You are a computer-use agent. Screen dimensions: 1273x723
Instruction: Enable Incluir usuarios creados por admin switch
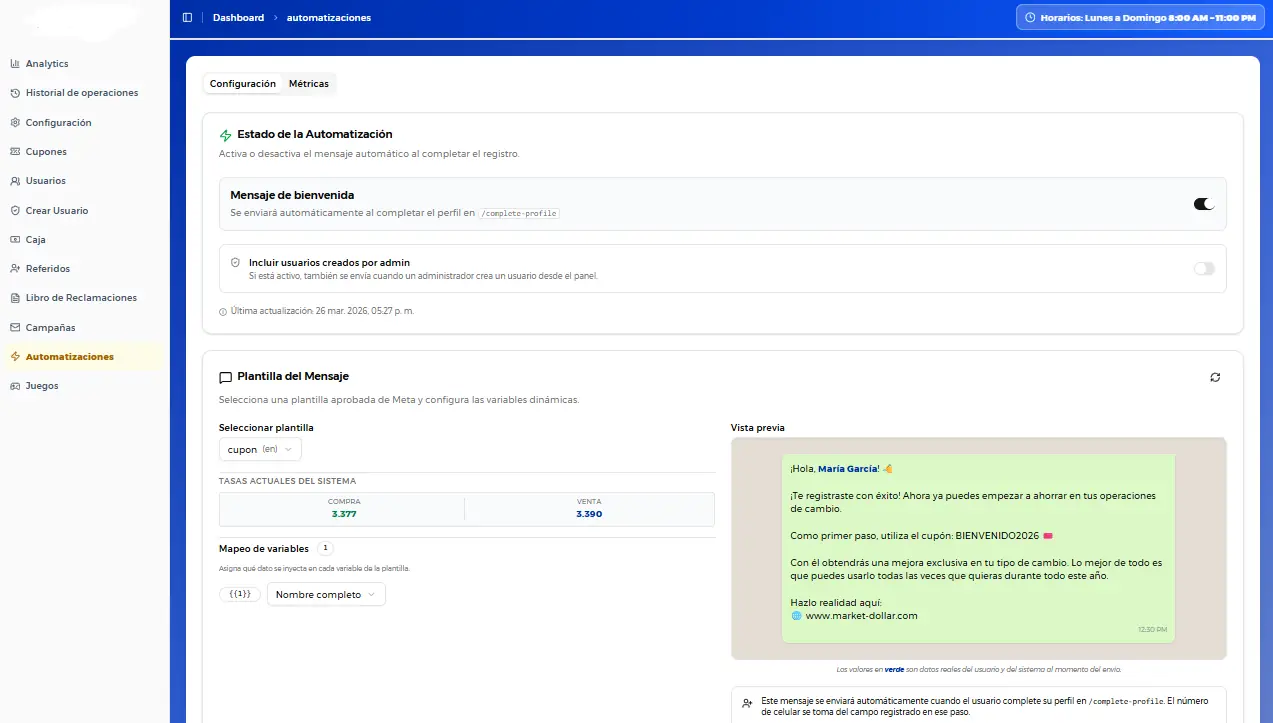1204,269
